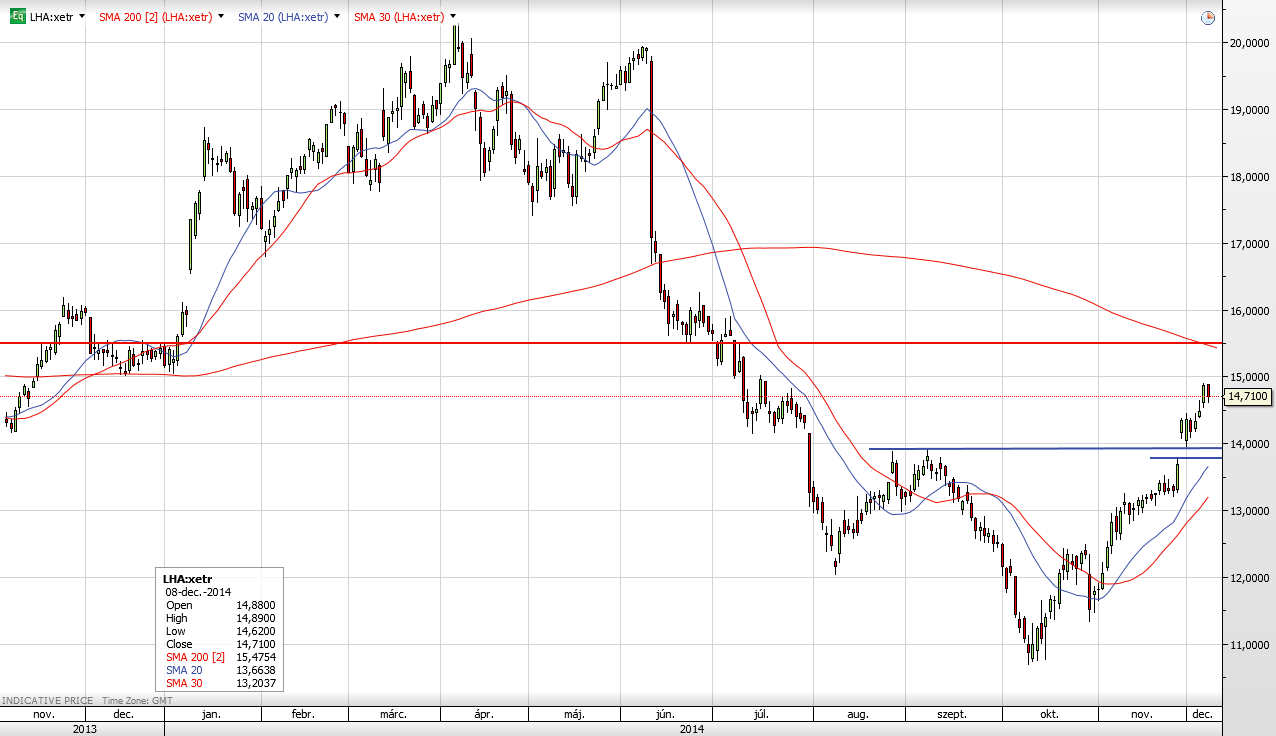1276x736 pixels.
Task: Click the júl. month label on time axis
Action: 760,715
